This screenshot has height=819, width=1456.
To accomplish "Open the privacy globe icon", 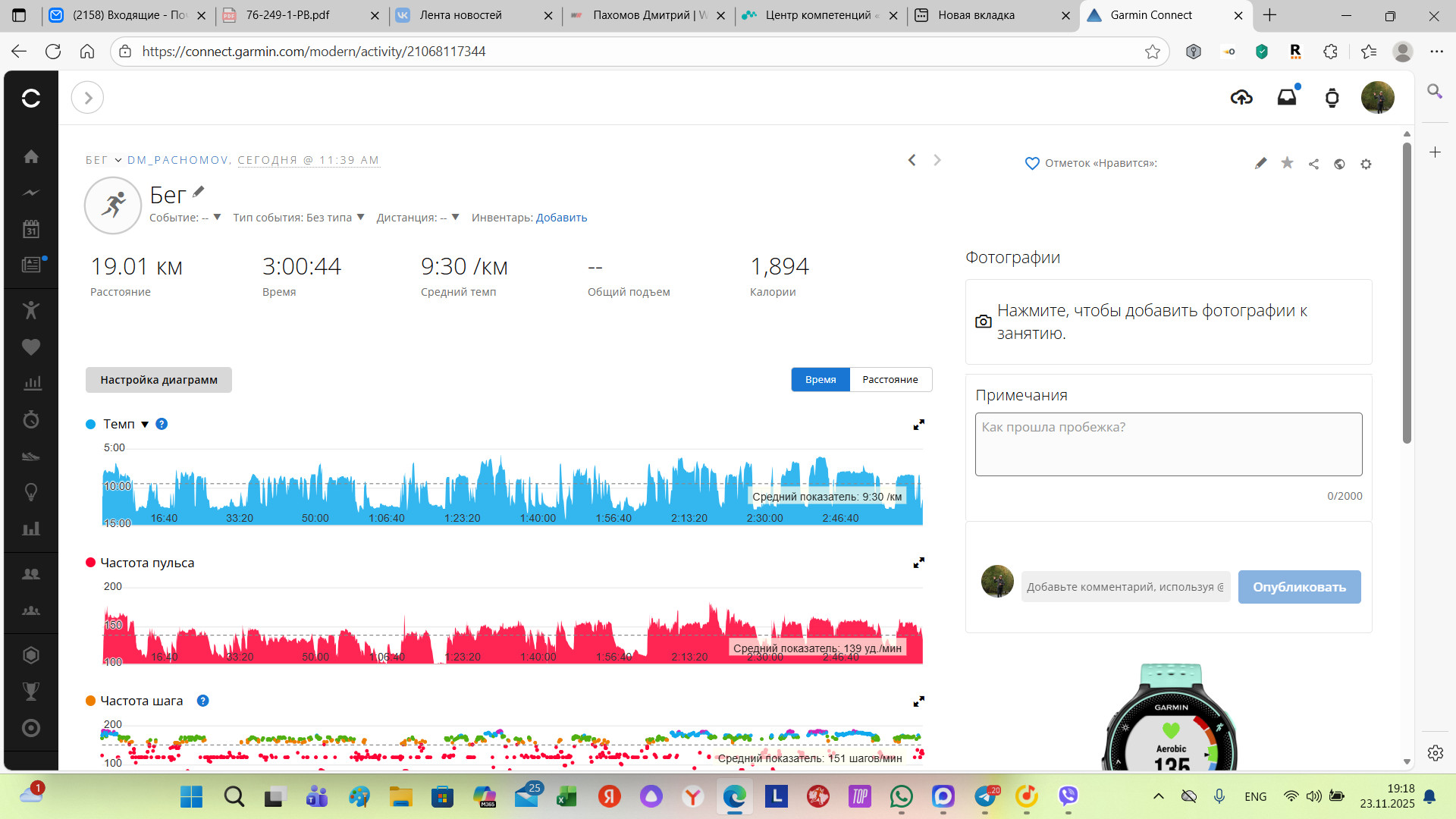I will [1339, 164].
